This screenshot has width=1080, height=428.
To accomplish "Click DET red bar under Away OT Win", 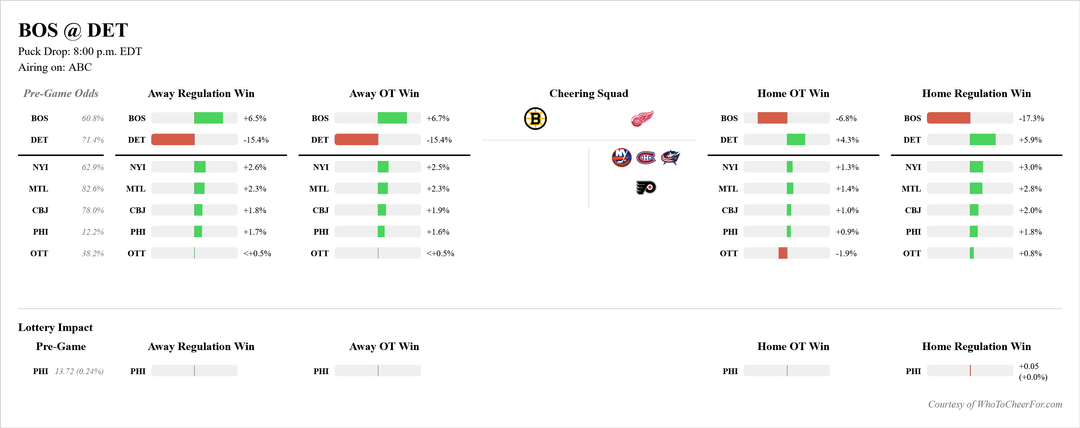I will click(x=356, y=140).
